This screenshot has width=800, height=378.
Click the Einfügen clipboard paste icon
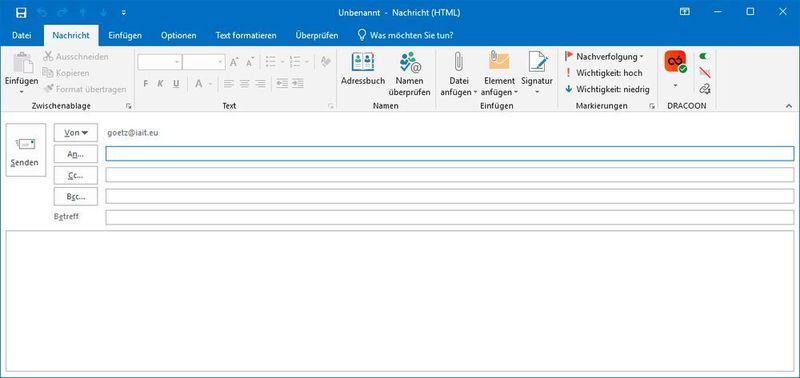click(x=22, y=63)
